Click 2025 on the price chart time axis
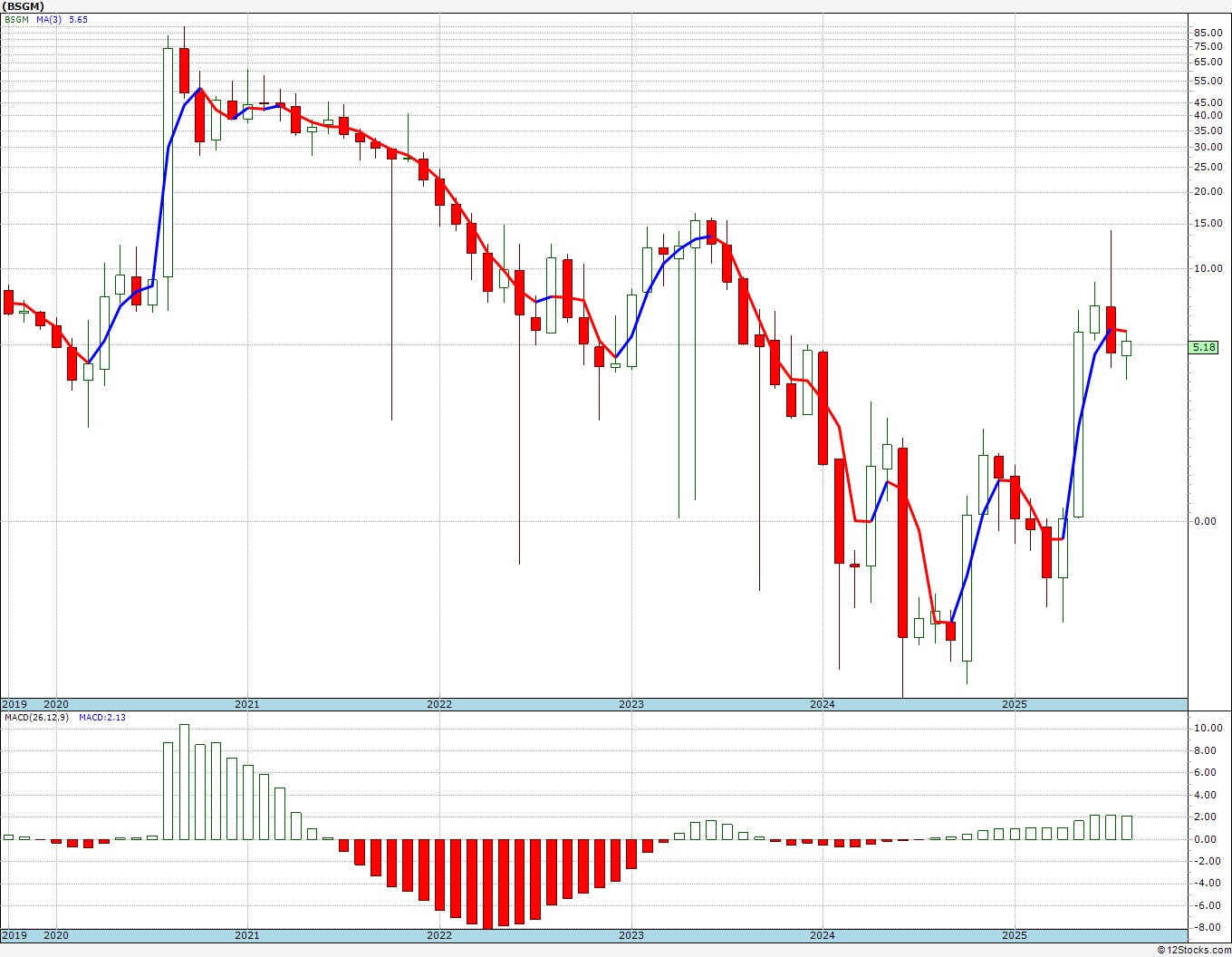The image size is (1232, 957). [x=1015, y=704]
